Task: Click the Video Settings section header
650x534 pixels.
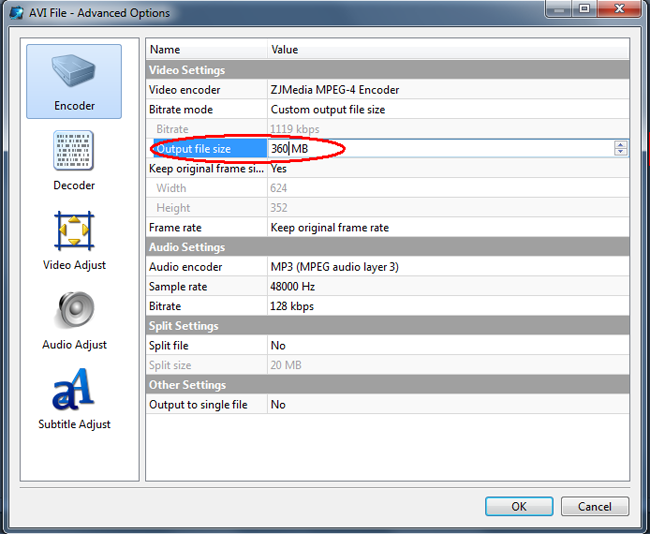Action: [x=388, y=70]
